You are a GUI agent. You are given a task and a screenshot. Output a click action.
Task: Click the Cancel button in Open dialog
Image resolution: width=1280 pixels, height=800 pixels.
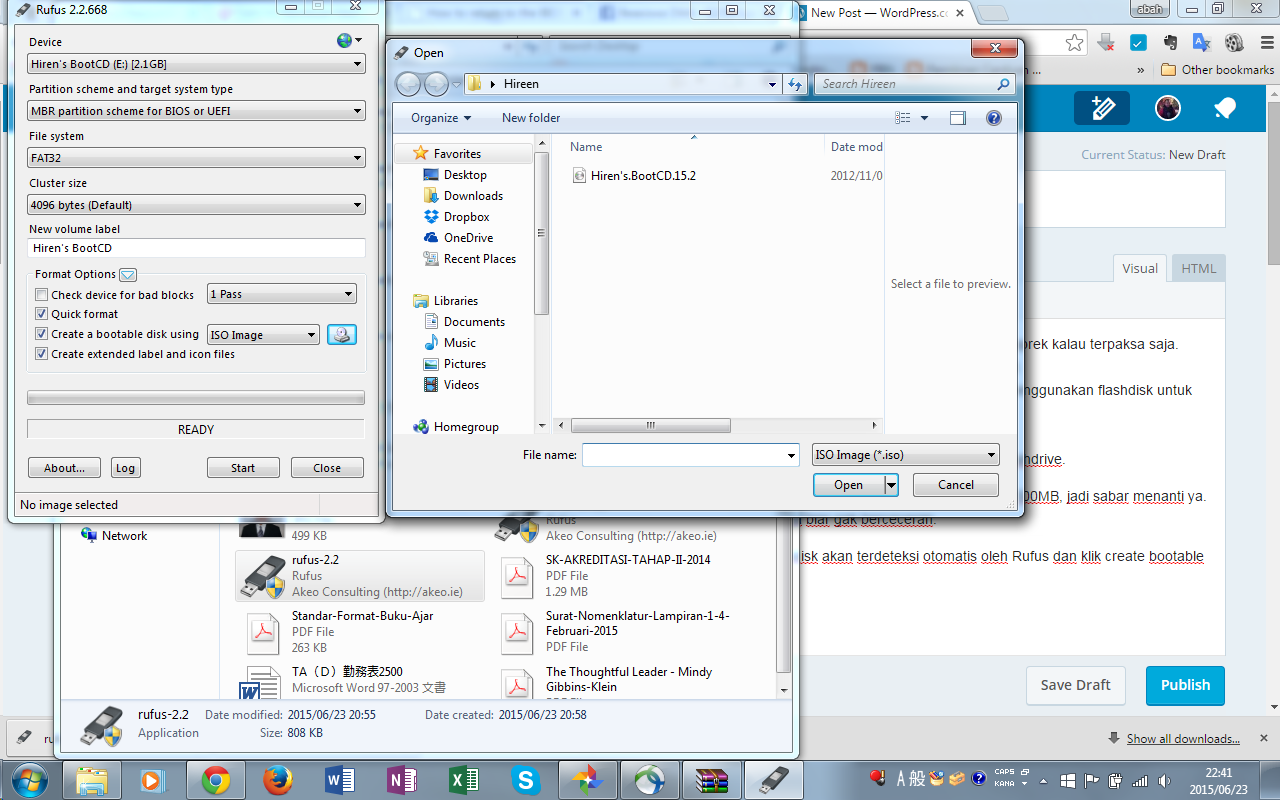tap(955, 485)
